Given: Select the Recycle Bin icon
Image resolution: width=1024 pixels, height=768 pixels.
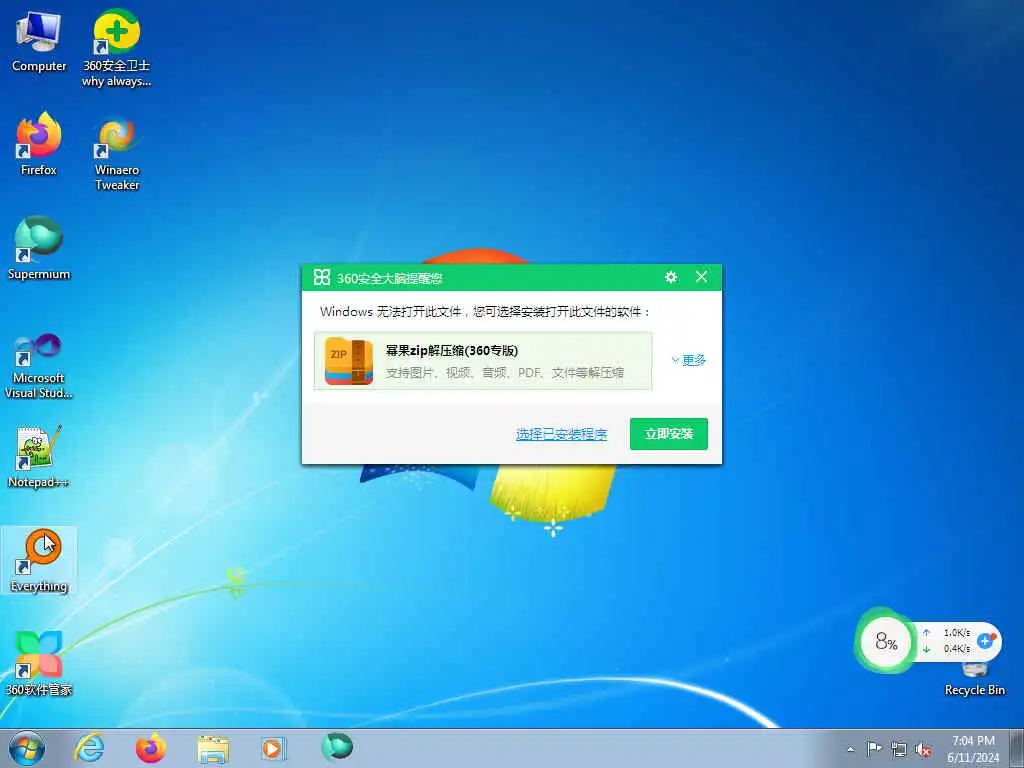Looking at the screenshot, I should (974, 679).
